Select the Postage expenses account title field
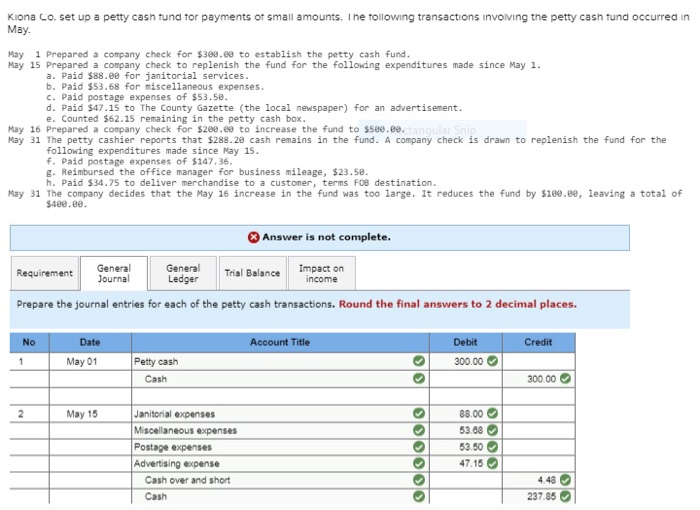Image resolution: width=700 pixels, height=510 pixels. coord(280,447)
